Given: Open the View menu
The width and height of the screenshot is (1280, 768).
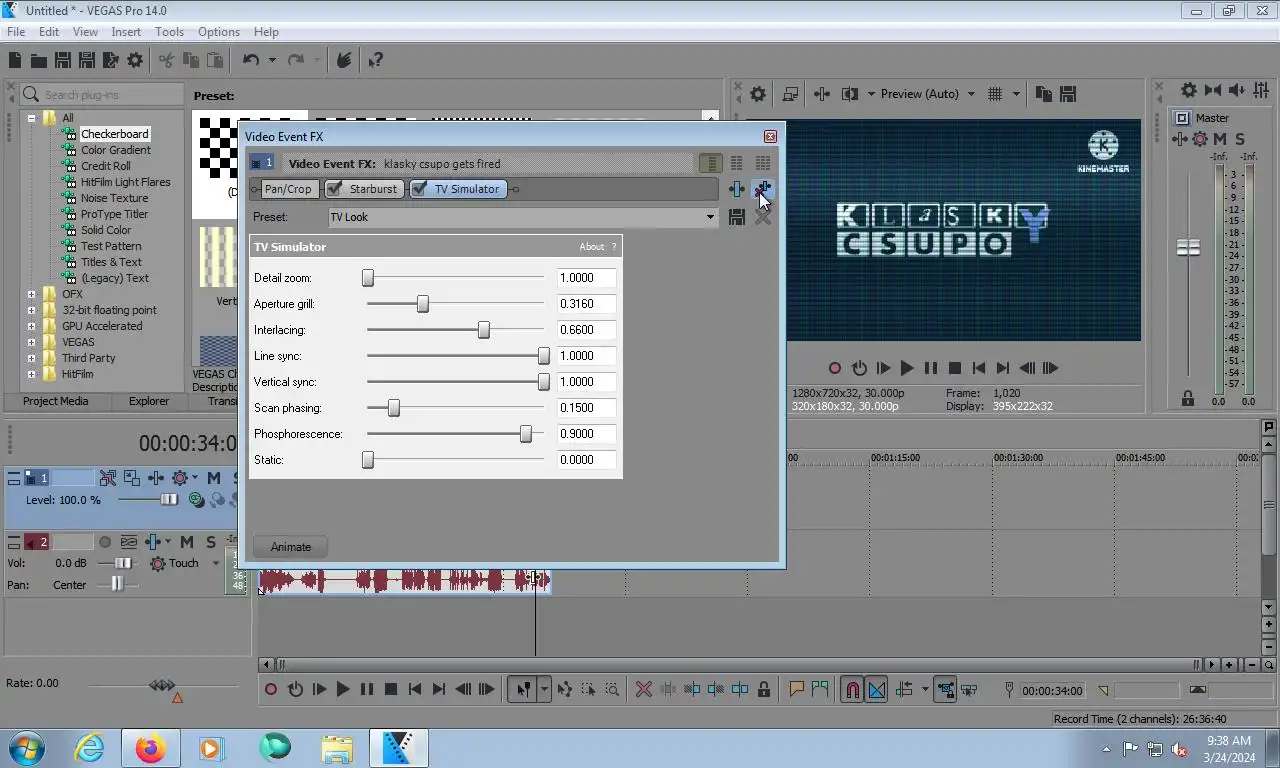Looking at the screenshot, I should tap(85, 32).
